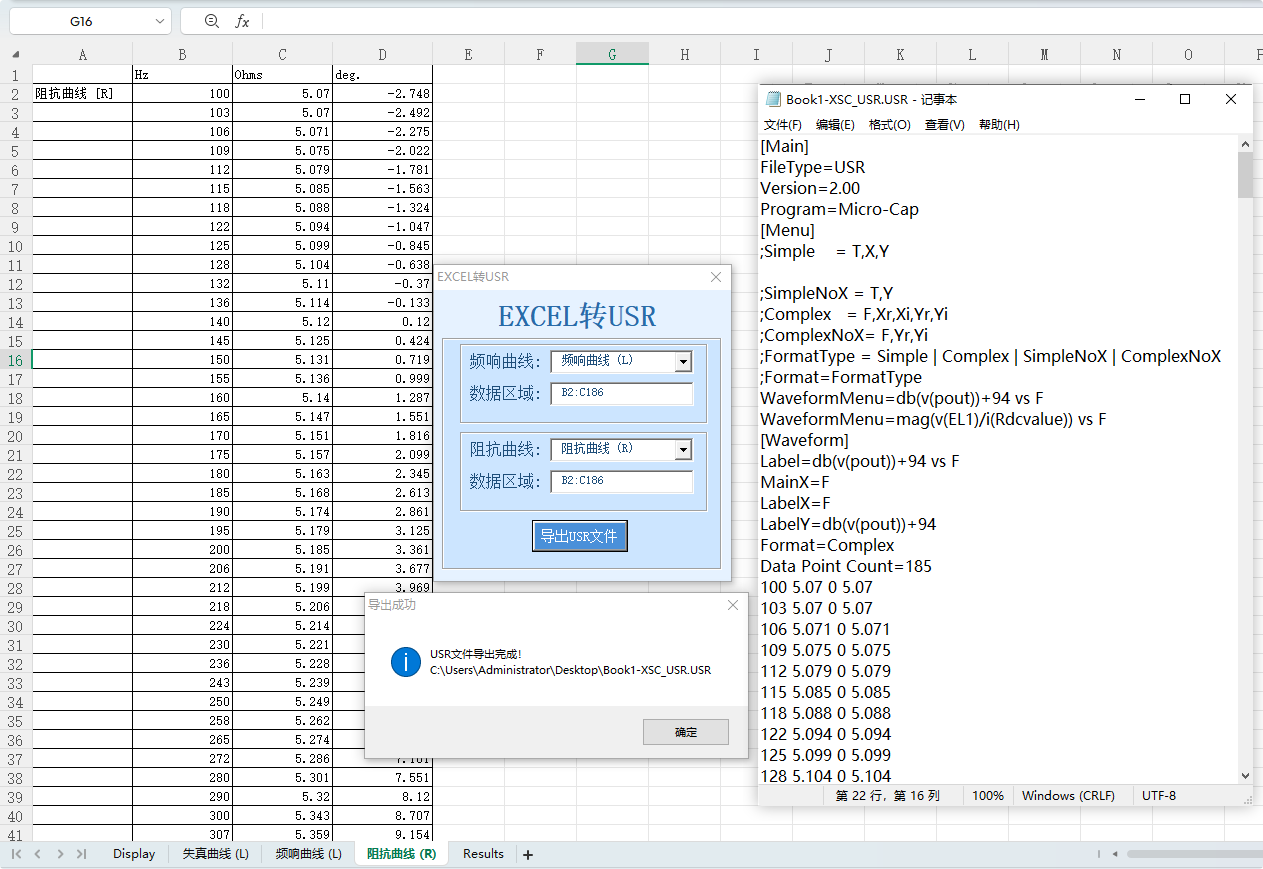1263x869 pixels.
Task: Click Excel horizontal scrollbar at bottom right
Action: (x=1195, y=854)
